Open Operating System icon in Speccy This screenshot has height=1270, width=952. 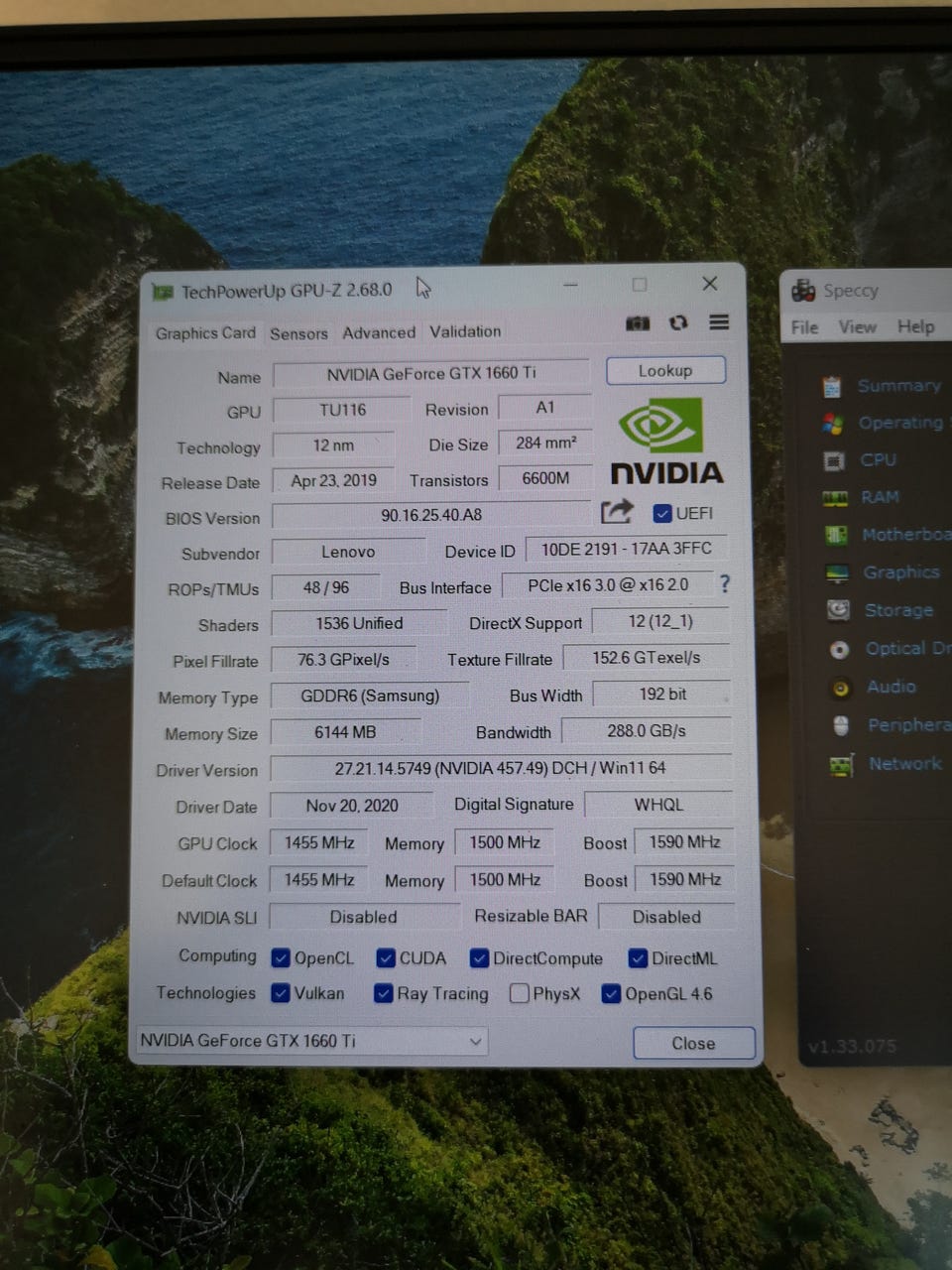[832, 424]
